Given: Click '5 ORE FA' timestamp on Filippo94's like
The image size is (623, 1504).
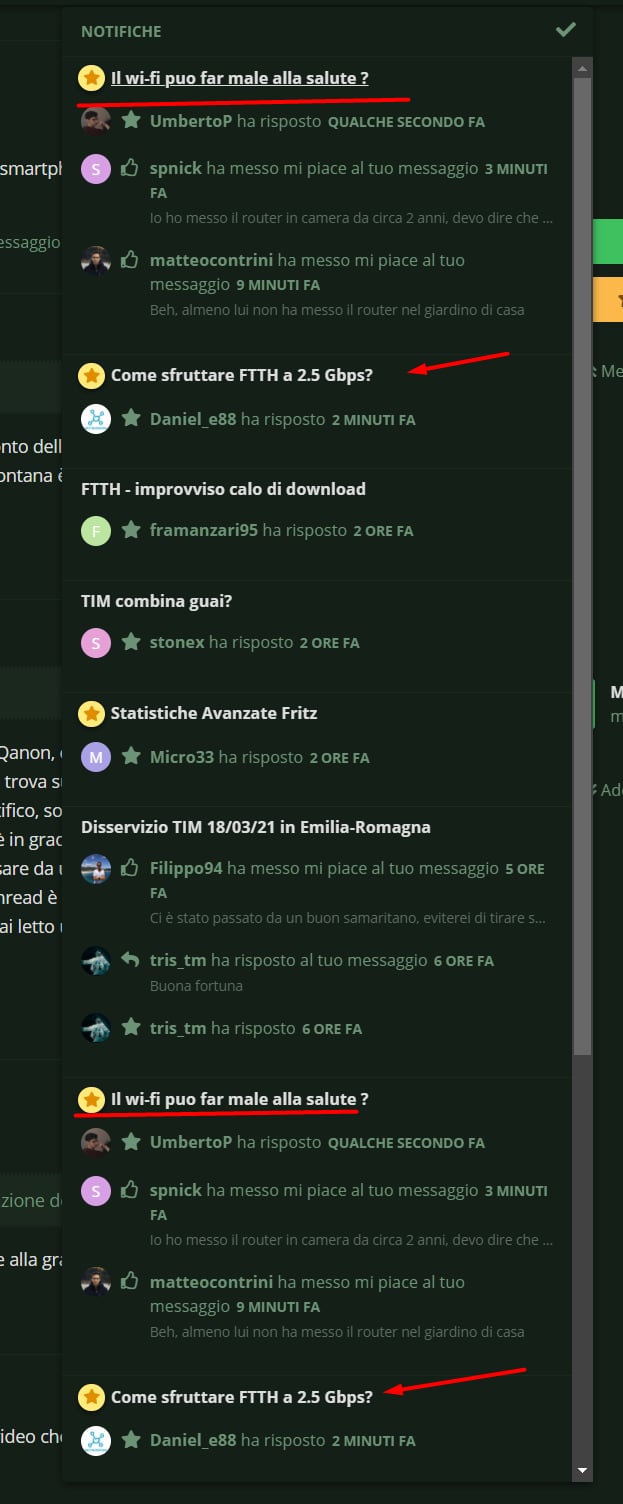Looking at the screenshot, I should [x=348, y=880].
